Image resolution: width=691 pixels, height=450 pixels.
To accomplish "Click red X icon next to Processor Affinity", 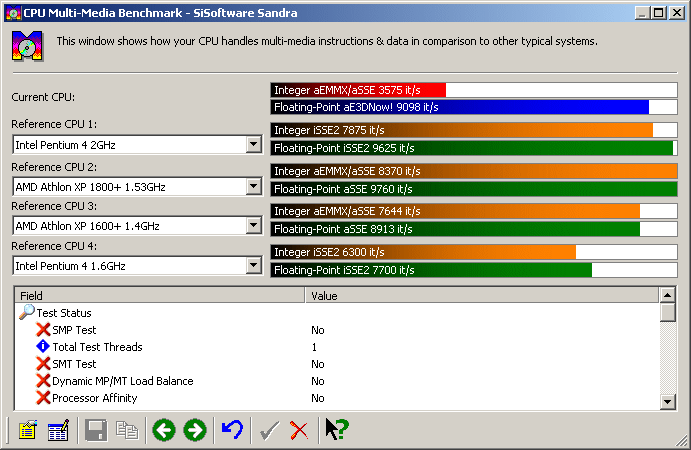I will (x=43, y=398).
